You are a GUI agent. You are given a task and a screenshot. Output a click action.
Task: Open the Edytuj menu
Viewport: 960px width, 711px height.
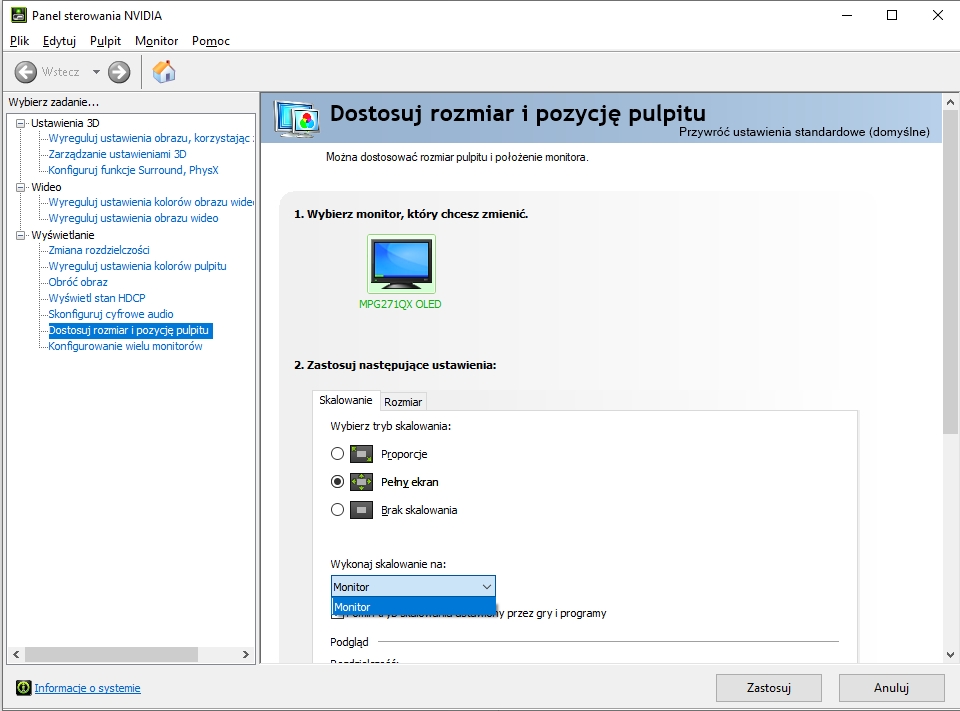59,41
